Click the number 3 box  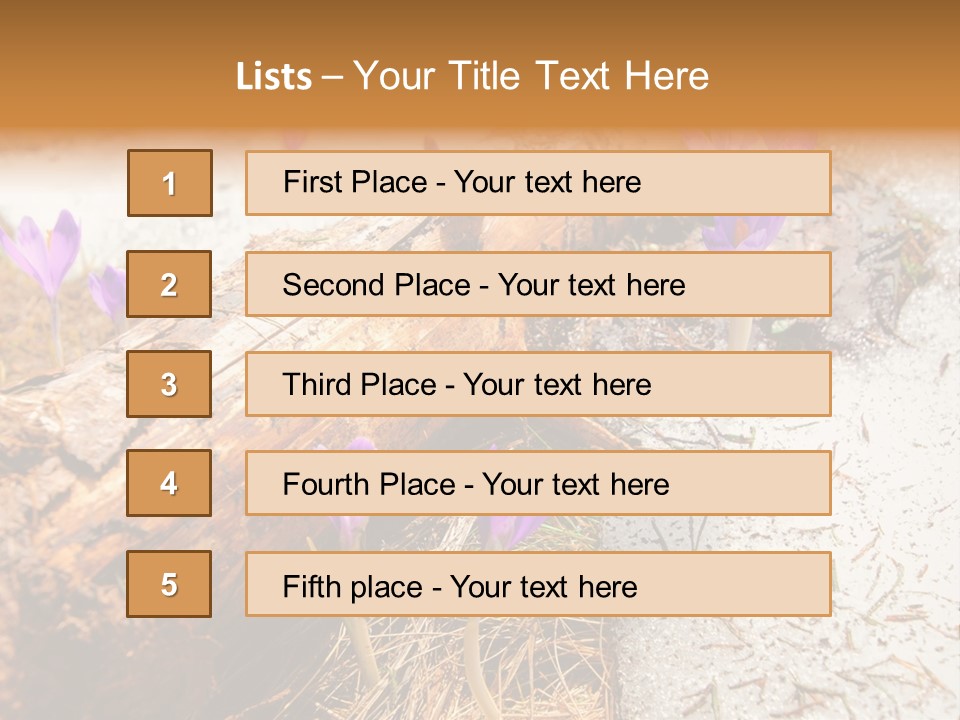click(169, 384)
